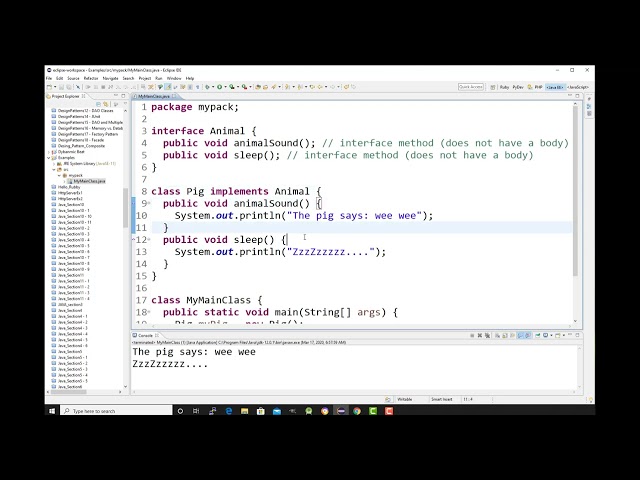This screenshot has width=640, height=480.
Task: Click the Remove Launch icon in Console
Action: point(480,336)
